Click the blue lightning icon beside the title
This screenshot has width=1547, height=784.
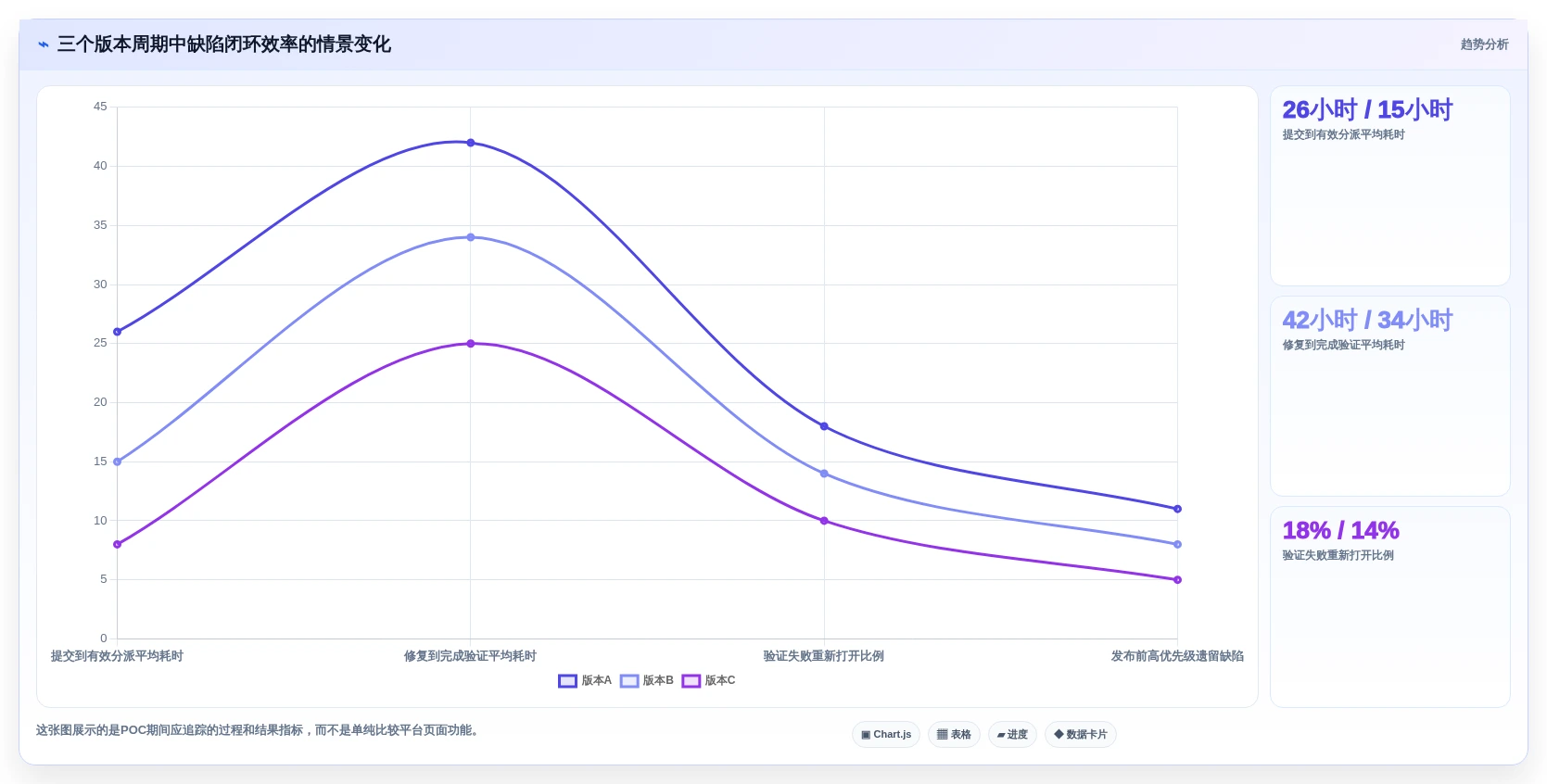pyautogui.click(x=43, y=44)
